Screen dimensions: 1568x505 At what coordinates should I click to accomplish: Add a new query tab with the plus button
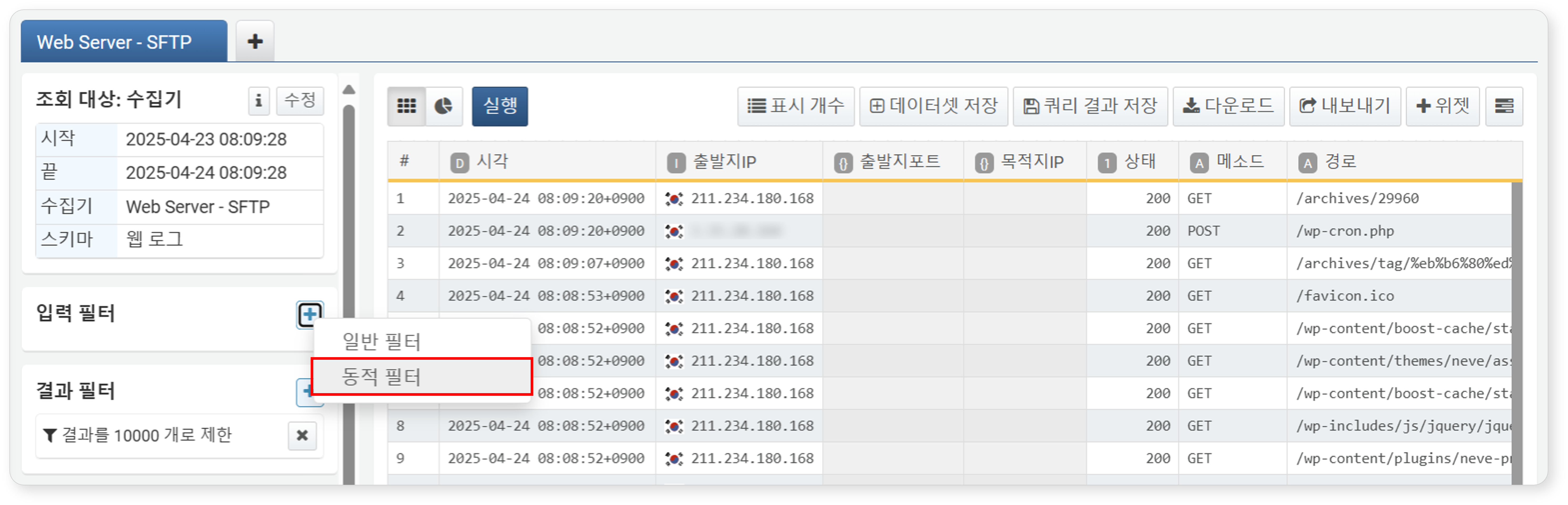pyautogui.click(x=255, y=41)
